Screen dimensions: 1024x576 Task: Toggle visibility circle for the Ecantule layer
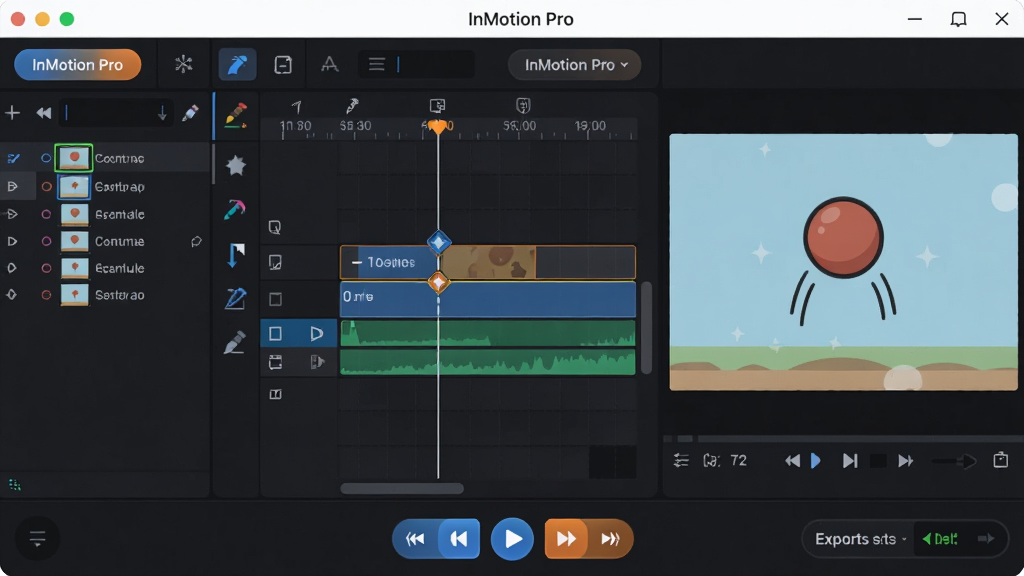(46, 268)
